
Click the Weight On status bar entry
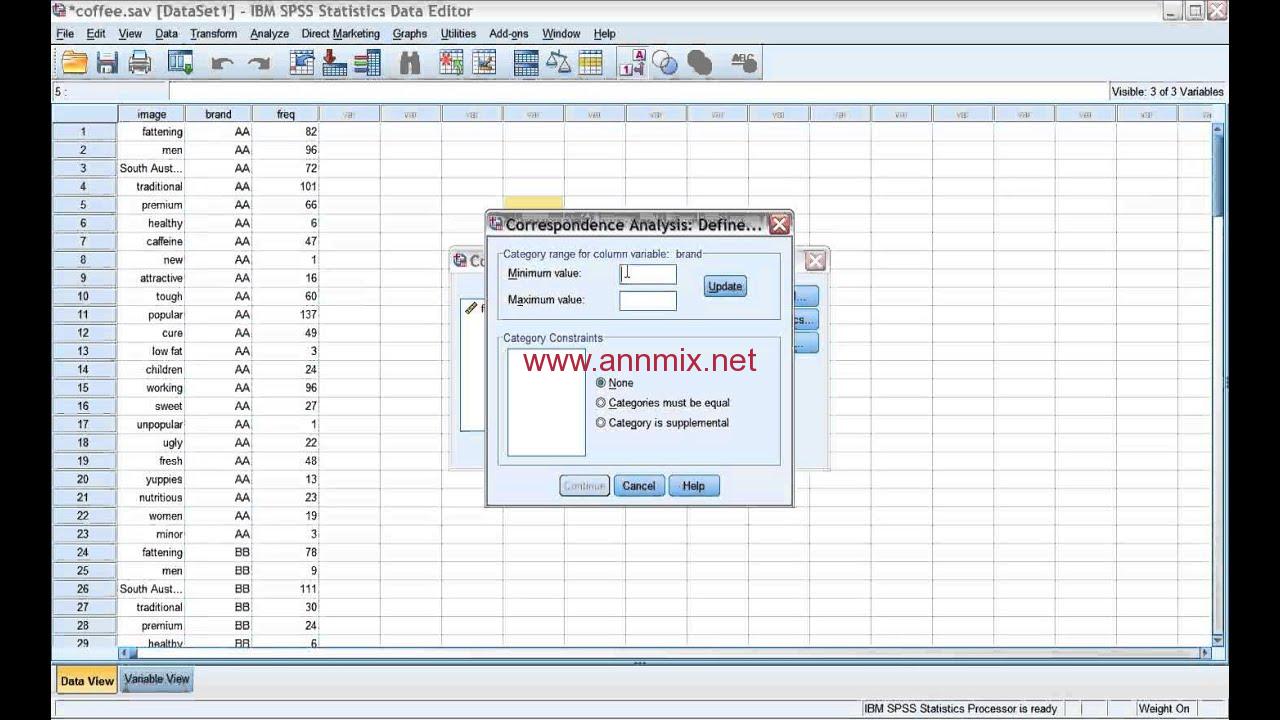(1164, 709)
